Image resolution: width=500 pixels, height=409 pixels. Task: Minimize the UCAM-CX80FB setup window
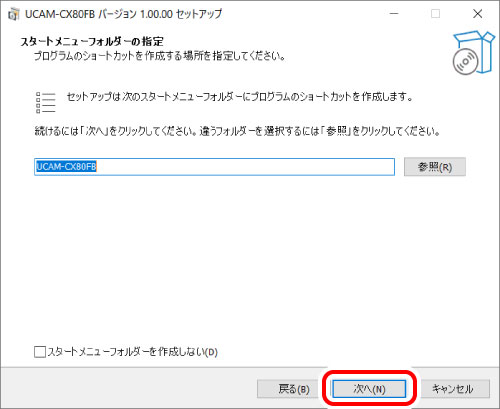tap(394, 14)
